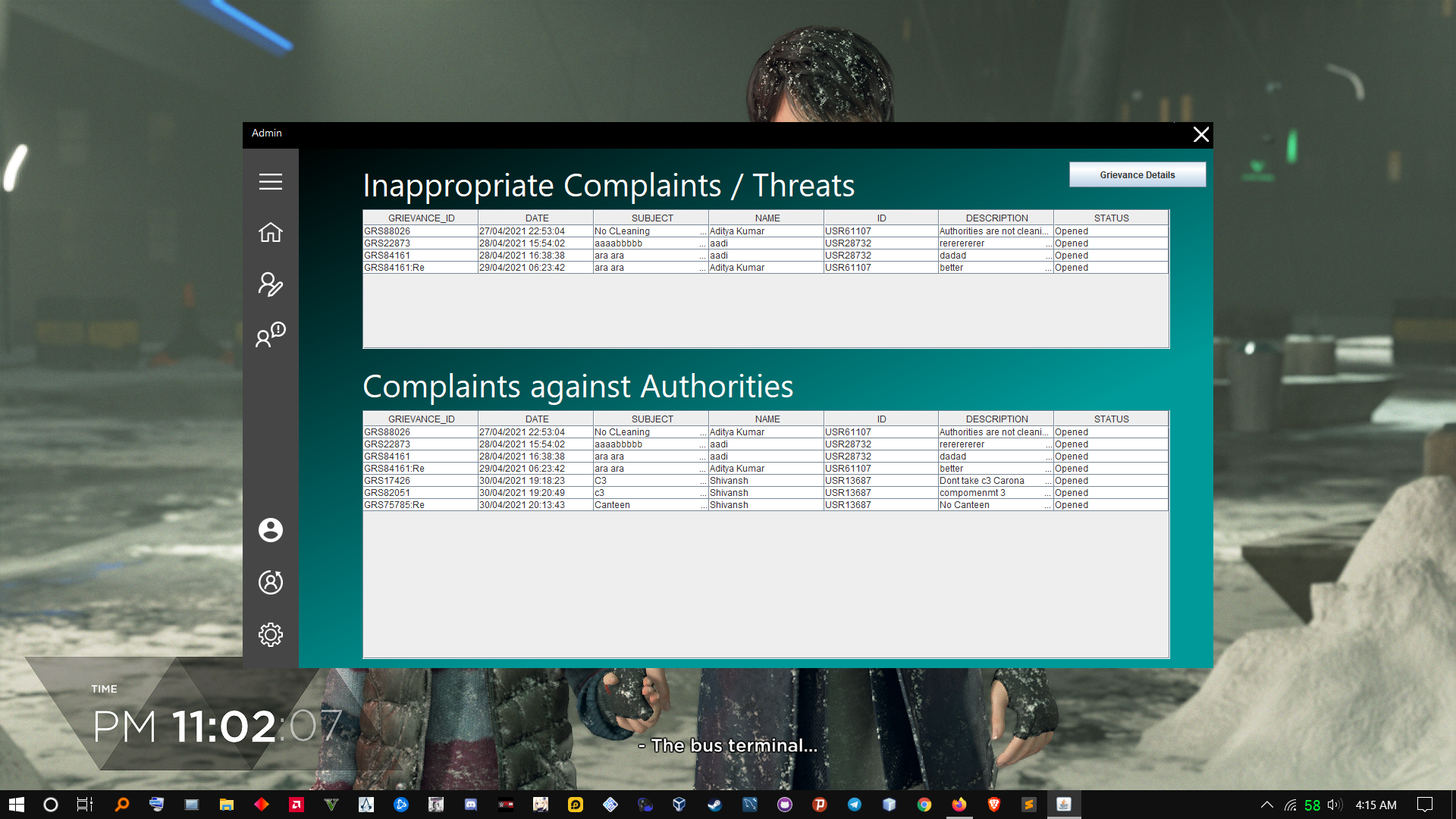Click the GRS82051 row by Shivansh
Screen dimensions: 1456x819
point(421,493)
